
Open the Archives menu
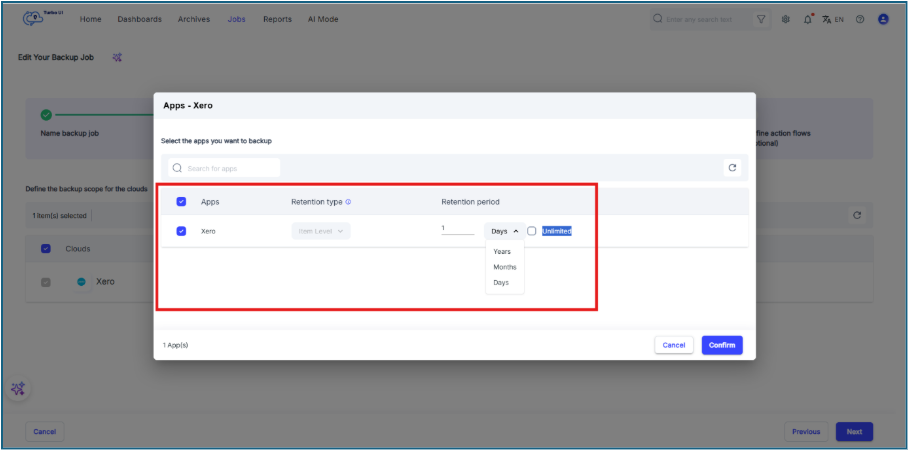click(194, 19)
